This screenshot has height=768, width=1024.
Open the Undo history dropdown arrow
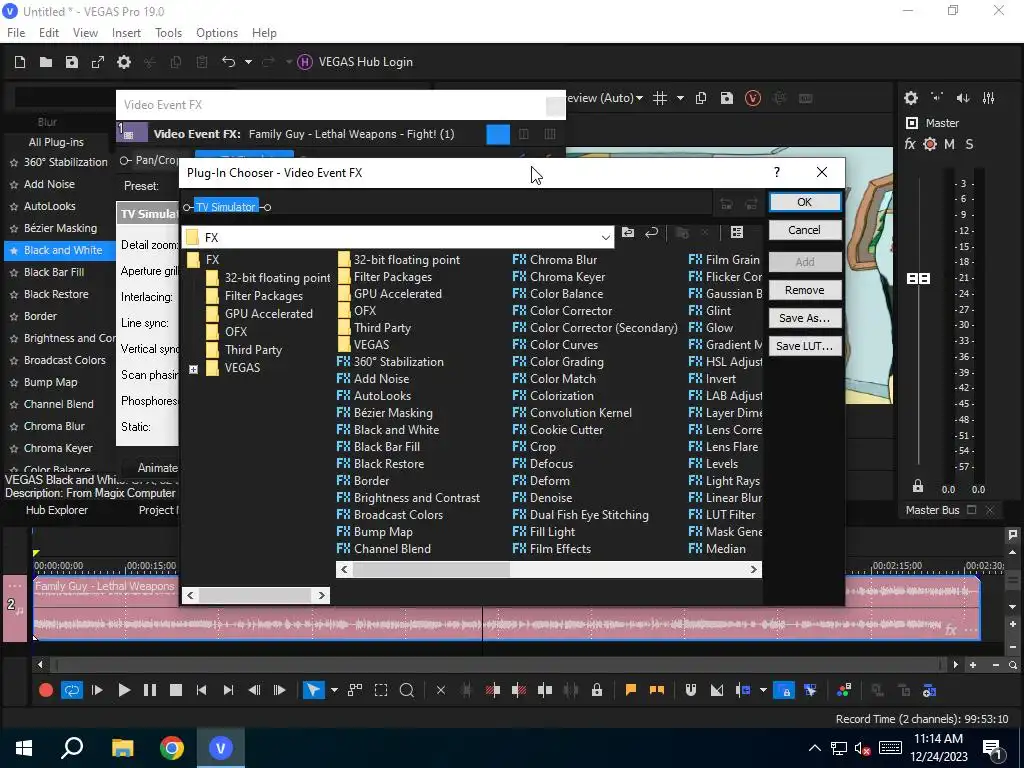248,62
